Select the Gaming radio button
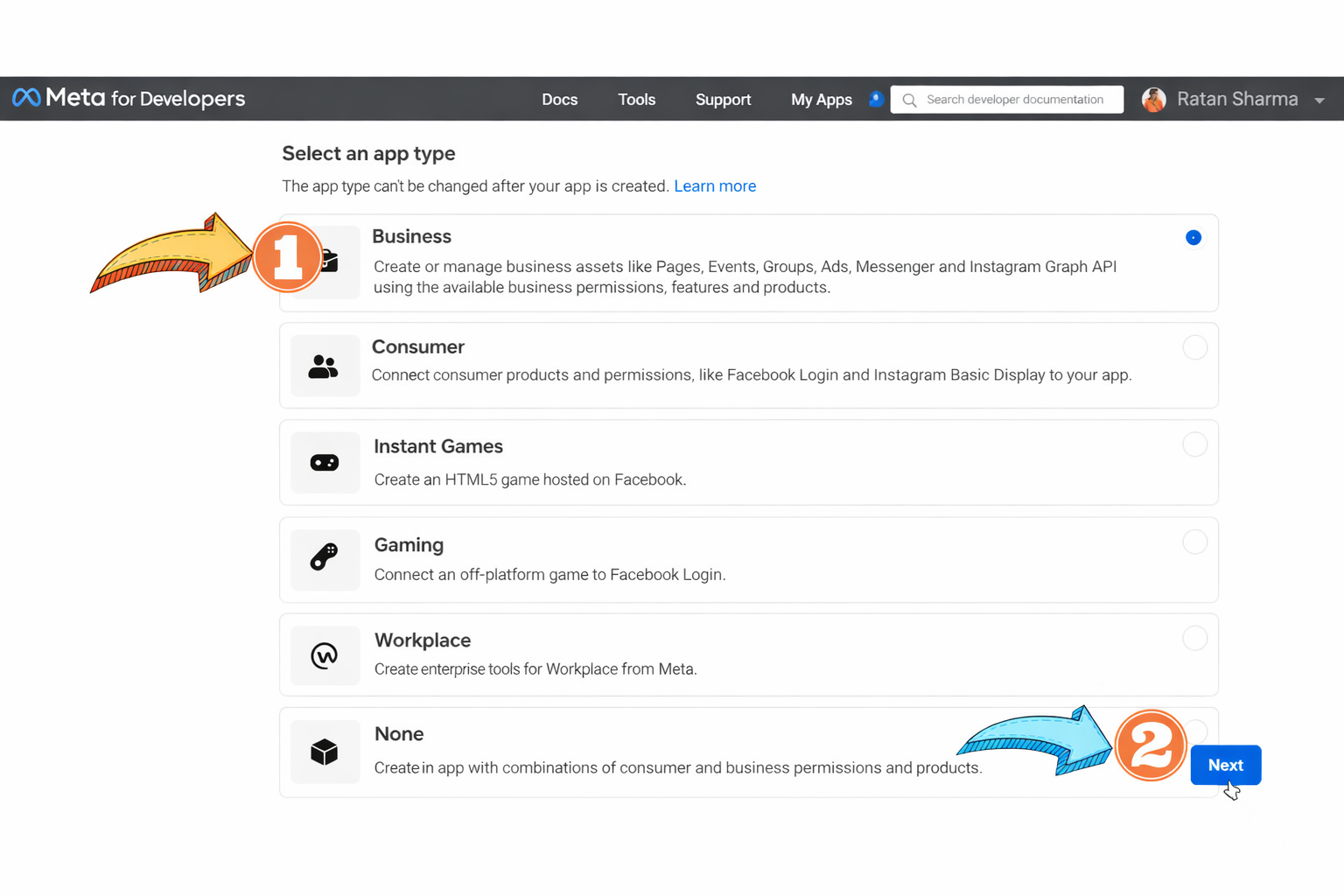The width and height of the screenshot is (1344, 896). [x=1195, y=542]
